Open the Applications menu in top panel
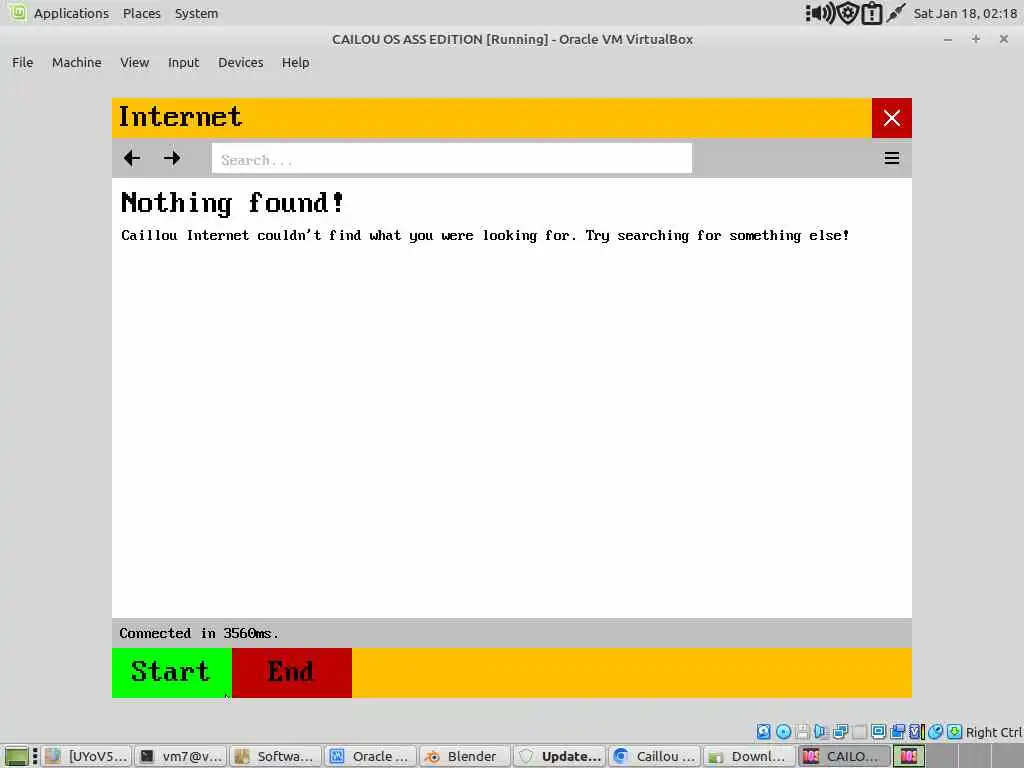This screenshot has width=1024, height=768. point(71,13)
